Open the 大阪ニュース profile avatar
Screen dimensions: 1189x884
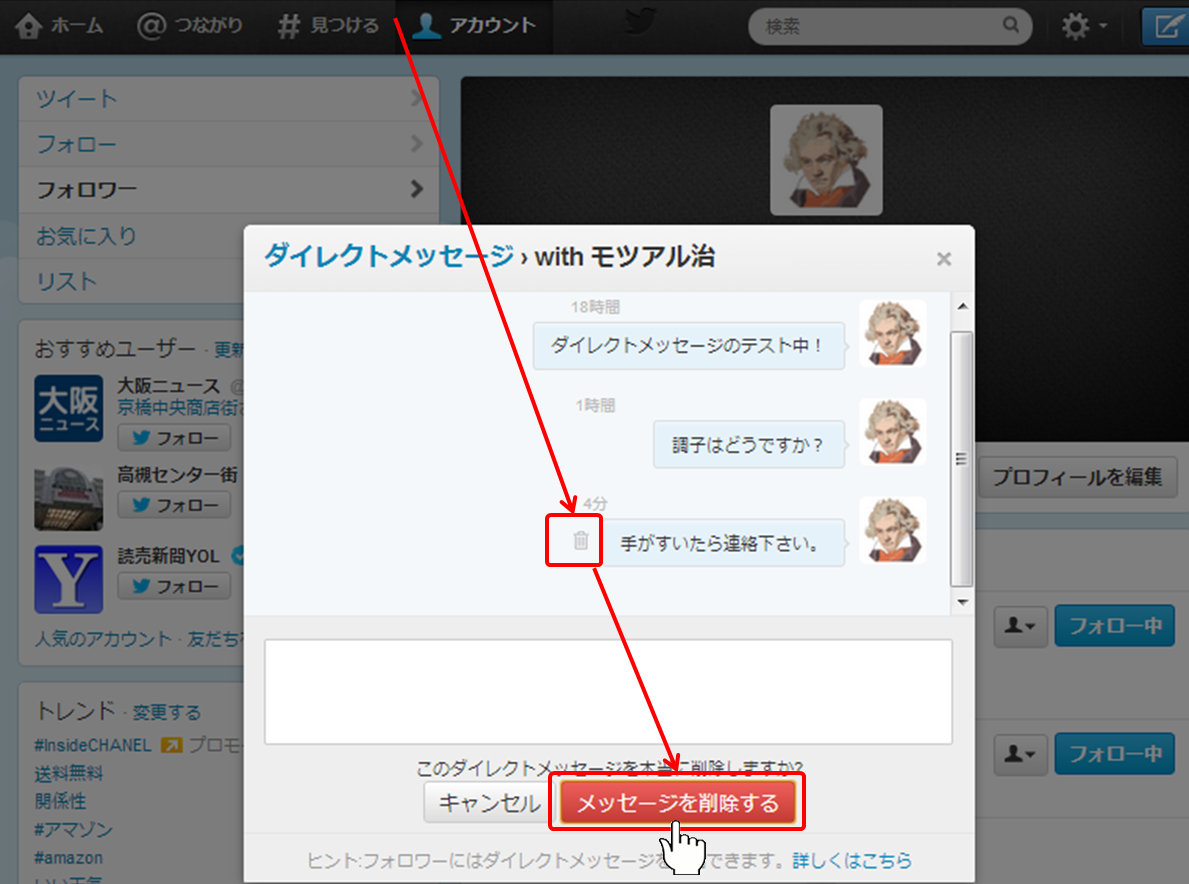pos(68,408)
